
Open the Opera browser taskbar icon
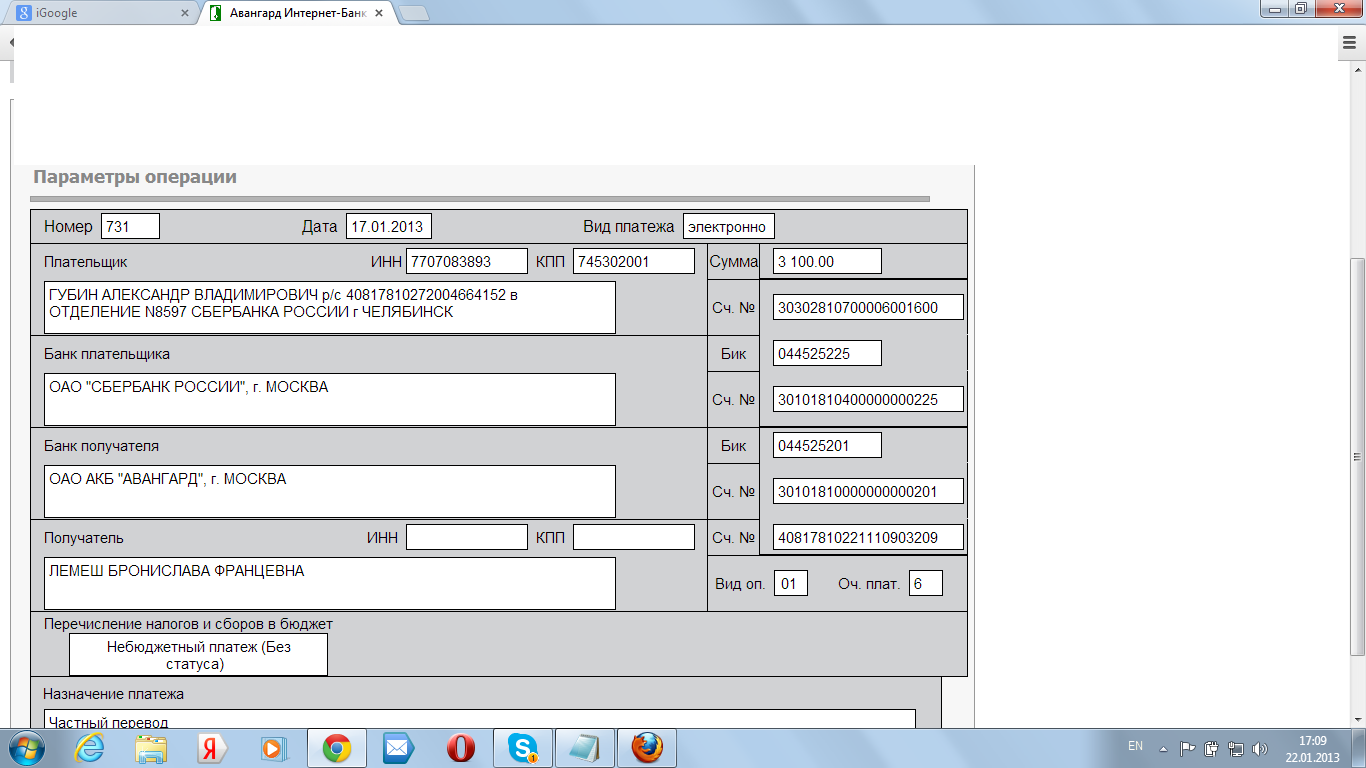point(461,748)
